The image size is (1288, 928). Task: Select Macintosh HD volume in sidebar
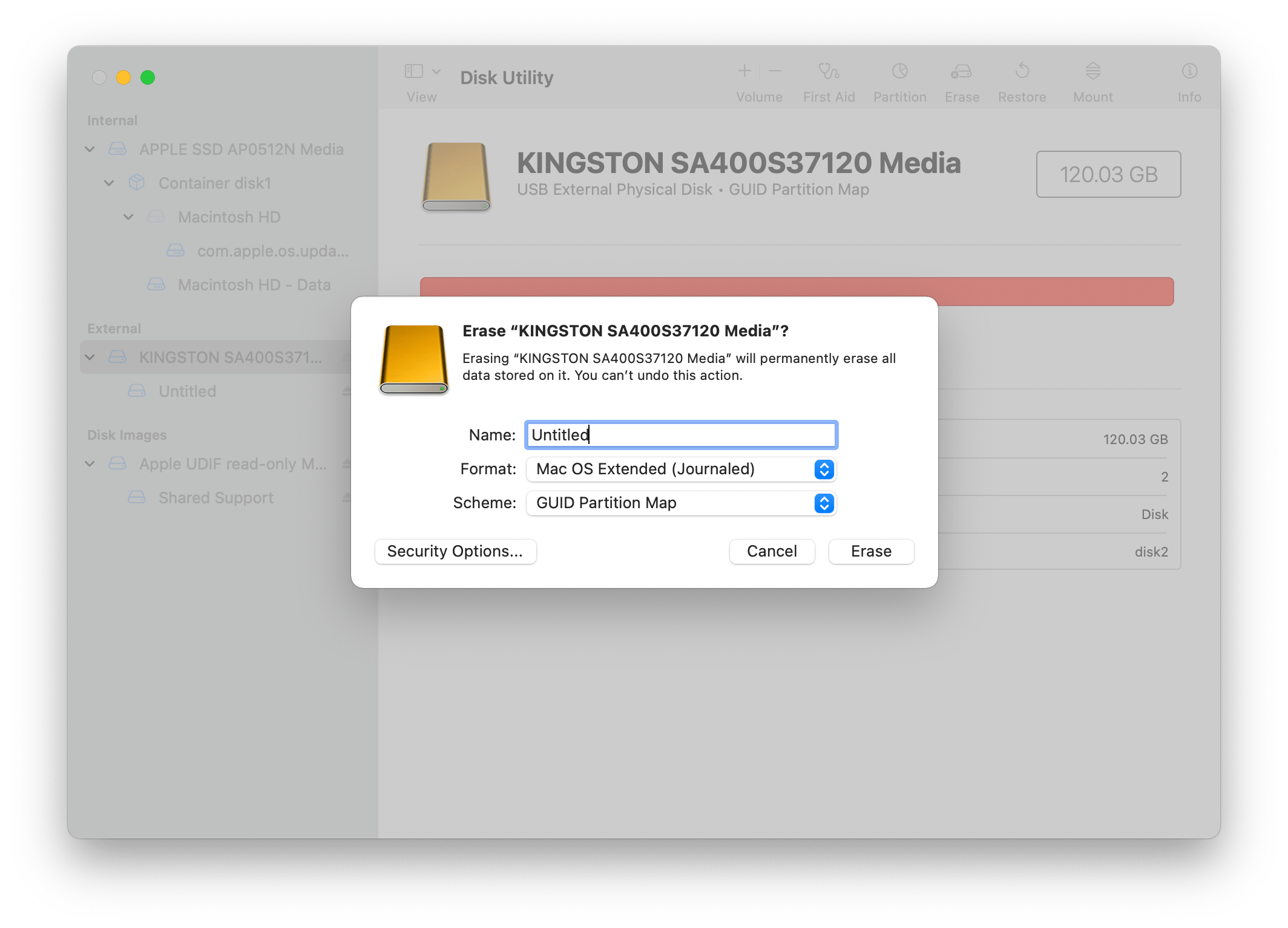tap(229, 217)
